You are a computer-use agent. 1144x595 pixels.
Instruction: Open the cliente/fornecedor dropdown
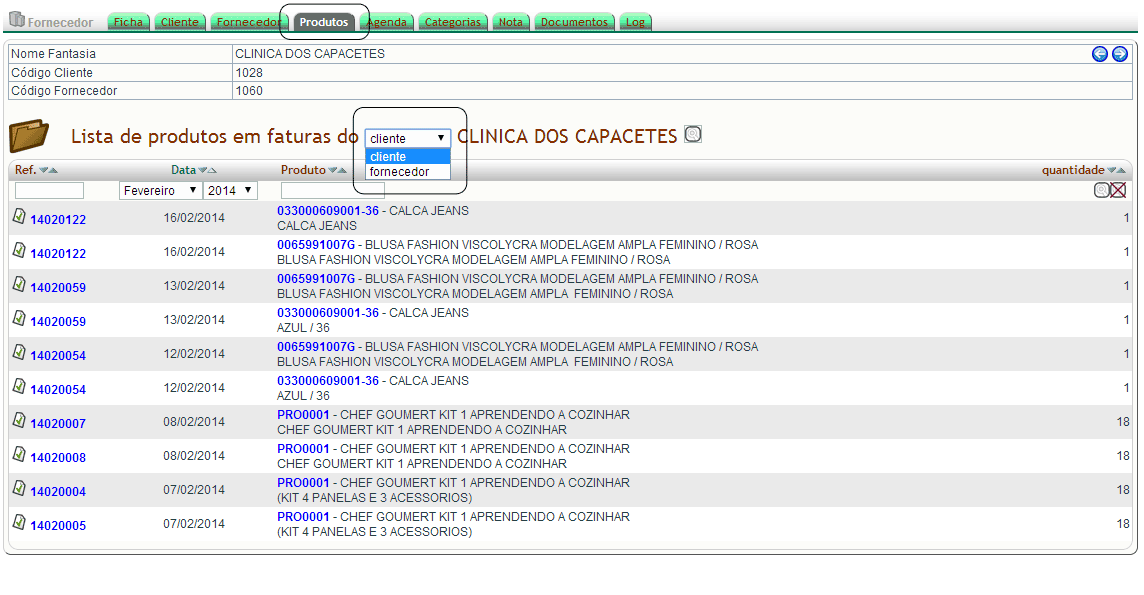tap(407, 139)
